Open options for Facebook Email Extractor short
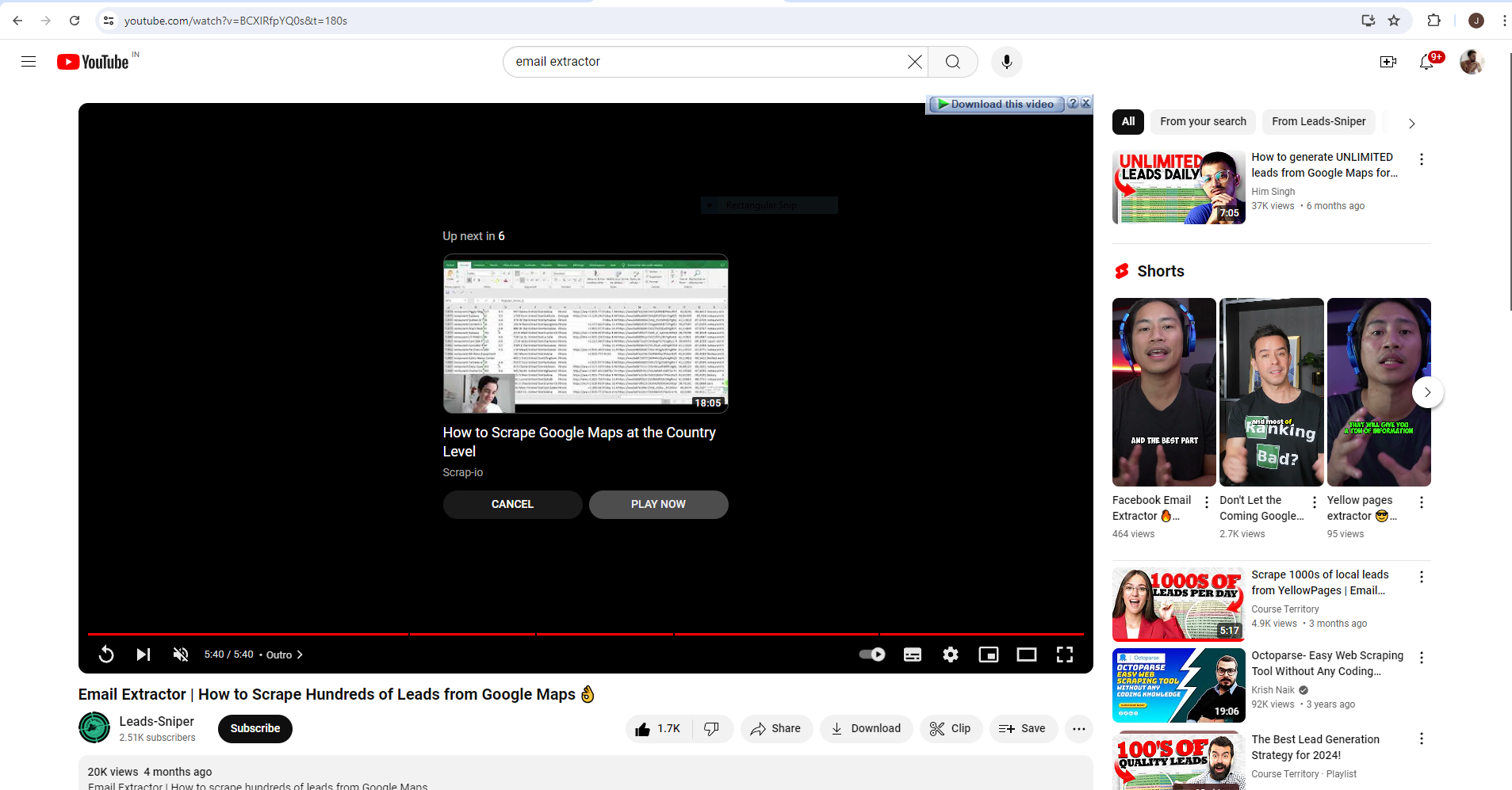The width and height of the screenshot is (1512, 790). (x=1207, y=502)
